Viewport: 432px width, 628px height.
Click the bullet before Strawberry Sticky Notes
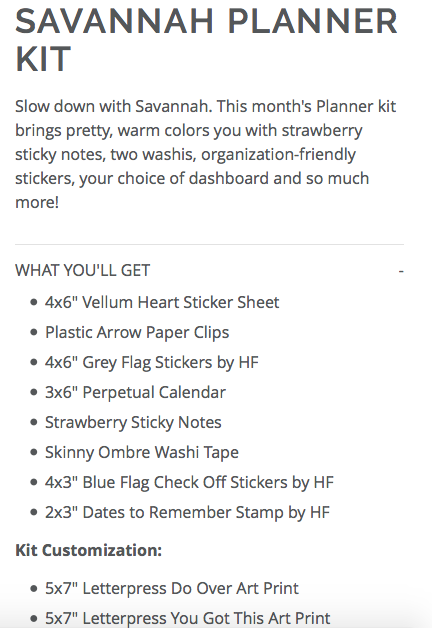pyautogui.click(x=34, y=422)
